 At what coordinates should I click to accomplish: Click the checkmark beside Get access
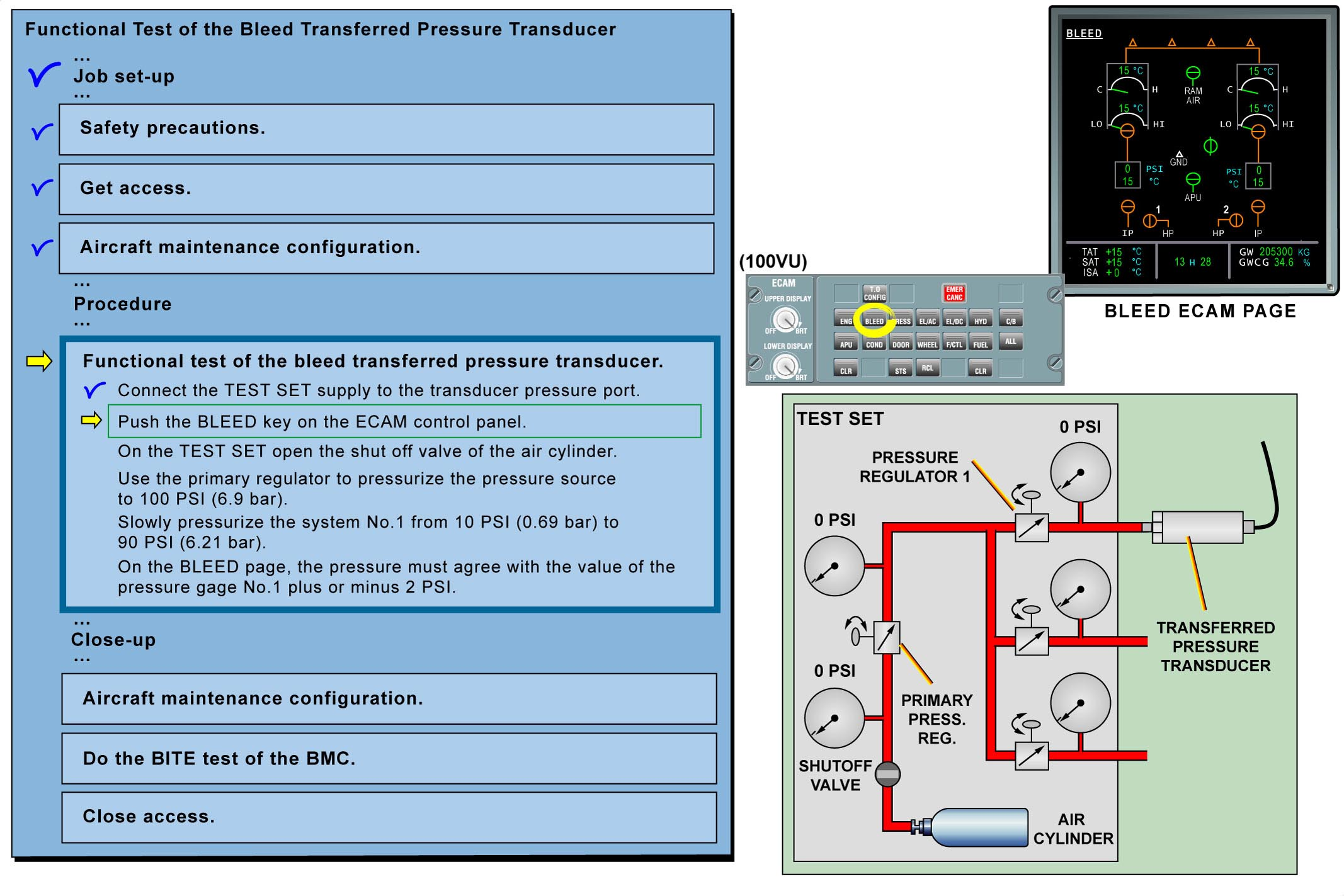pos(42,188)
